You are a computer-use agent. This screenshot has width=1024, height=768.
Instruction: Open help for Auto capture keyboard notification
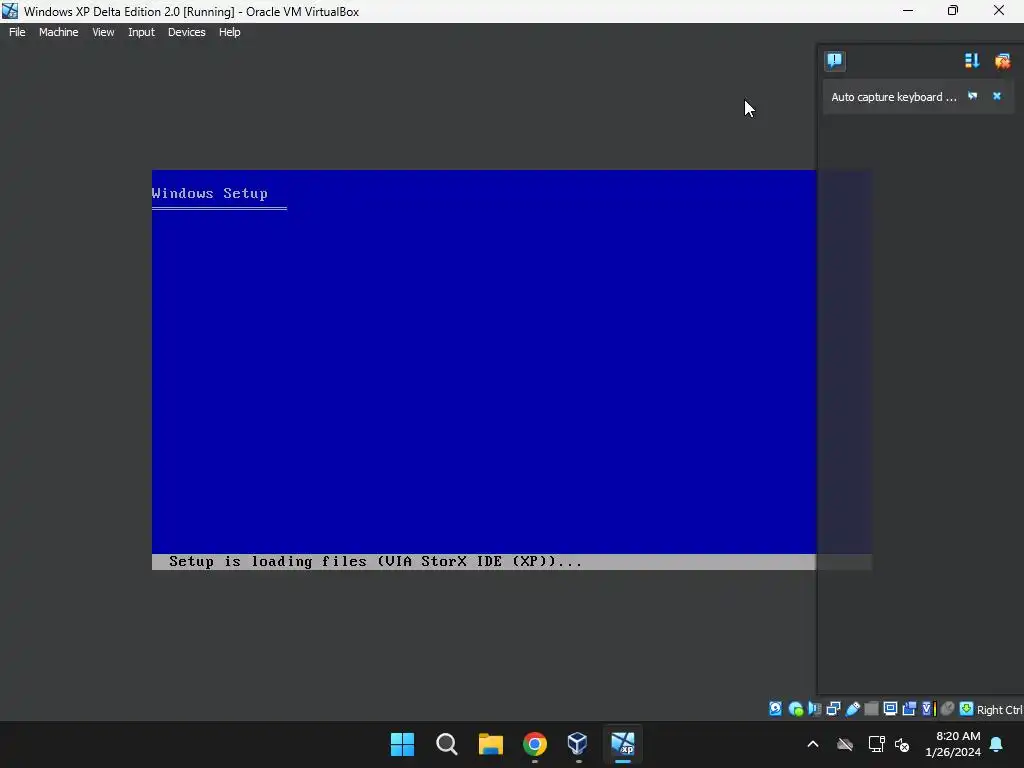[x=972, y=96]
